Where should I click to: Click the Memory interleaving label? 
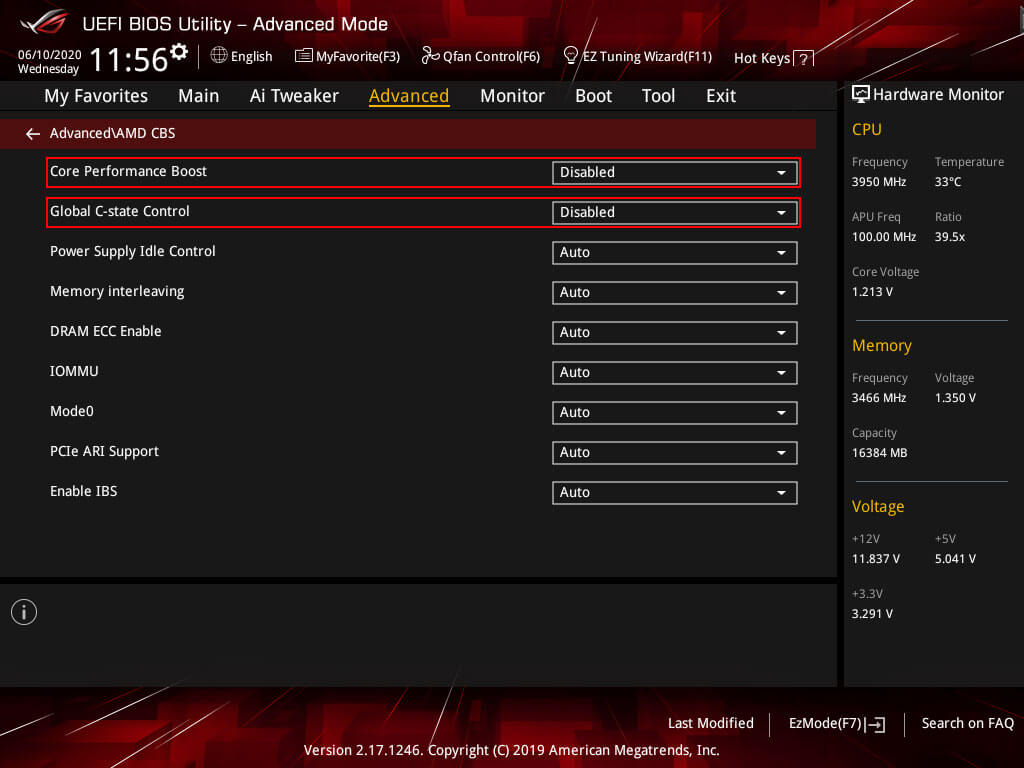(117, 291)
